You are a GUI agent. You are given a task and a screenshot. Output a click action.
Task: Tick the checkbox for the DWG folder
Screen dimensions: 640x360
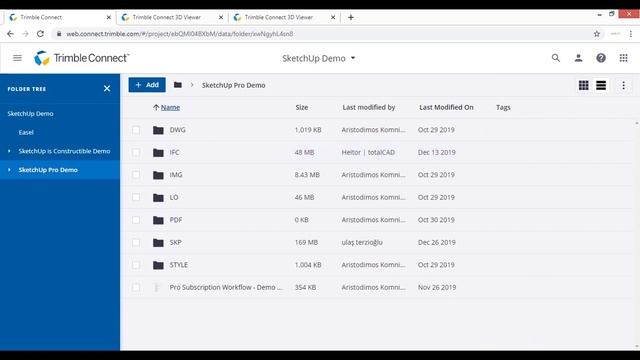(x=136, y=130)
